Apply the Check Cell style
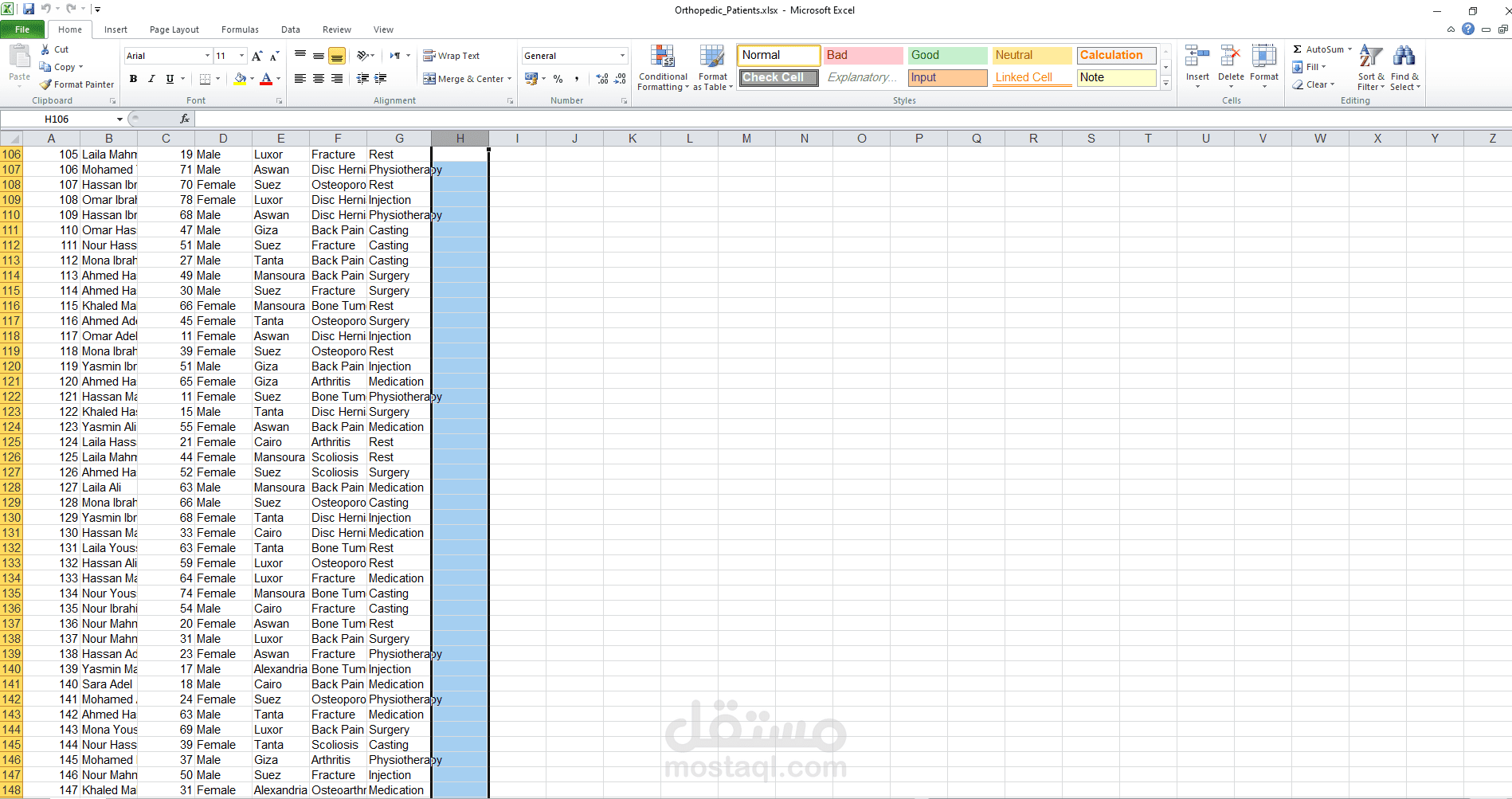The width and height of the screenshot is (1512, 799). tap(778, 77)
